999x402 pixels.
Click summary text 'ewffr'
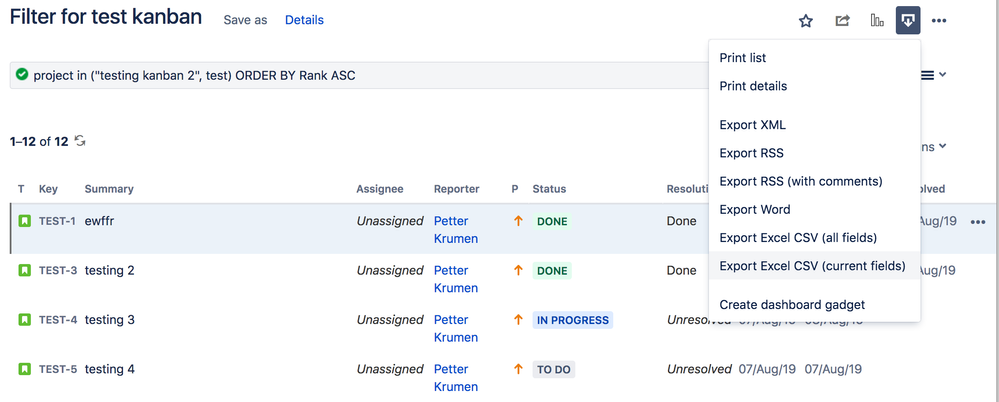[99, 221]
